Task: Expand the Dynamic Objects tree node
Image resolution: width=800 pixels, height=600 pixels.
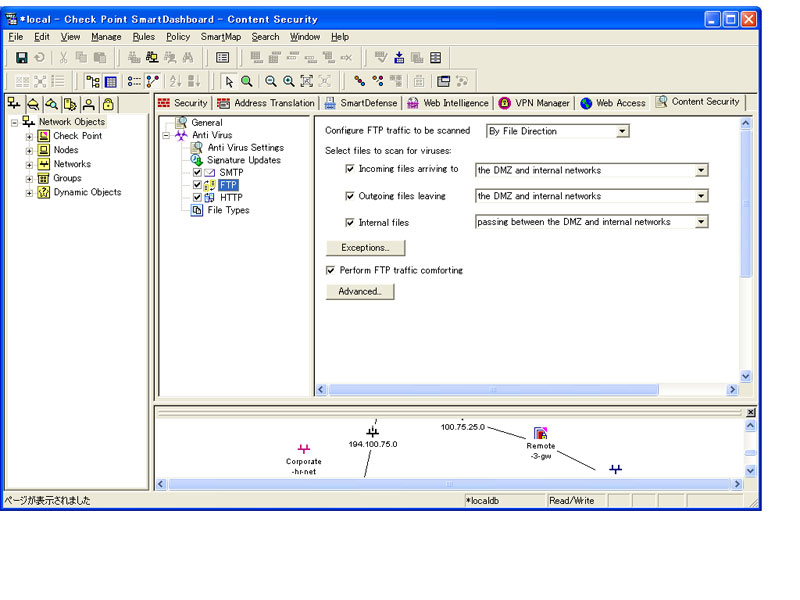Action: pos(29,193)
